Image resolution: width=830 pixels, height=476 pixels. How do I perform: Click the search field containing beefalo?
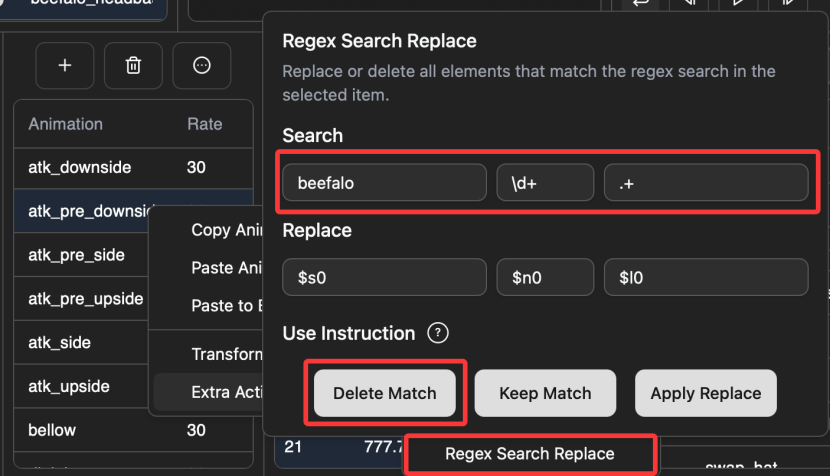[x=384, y=183]
